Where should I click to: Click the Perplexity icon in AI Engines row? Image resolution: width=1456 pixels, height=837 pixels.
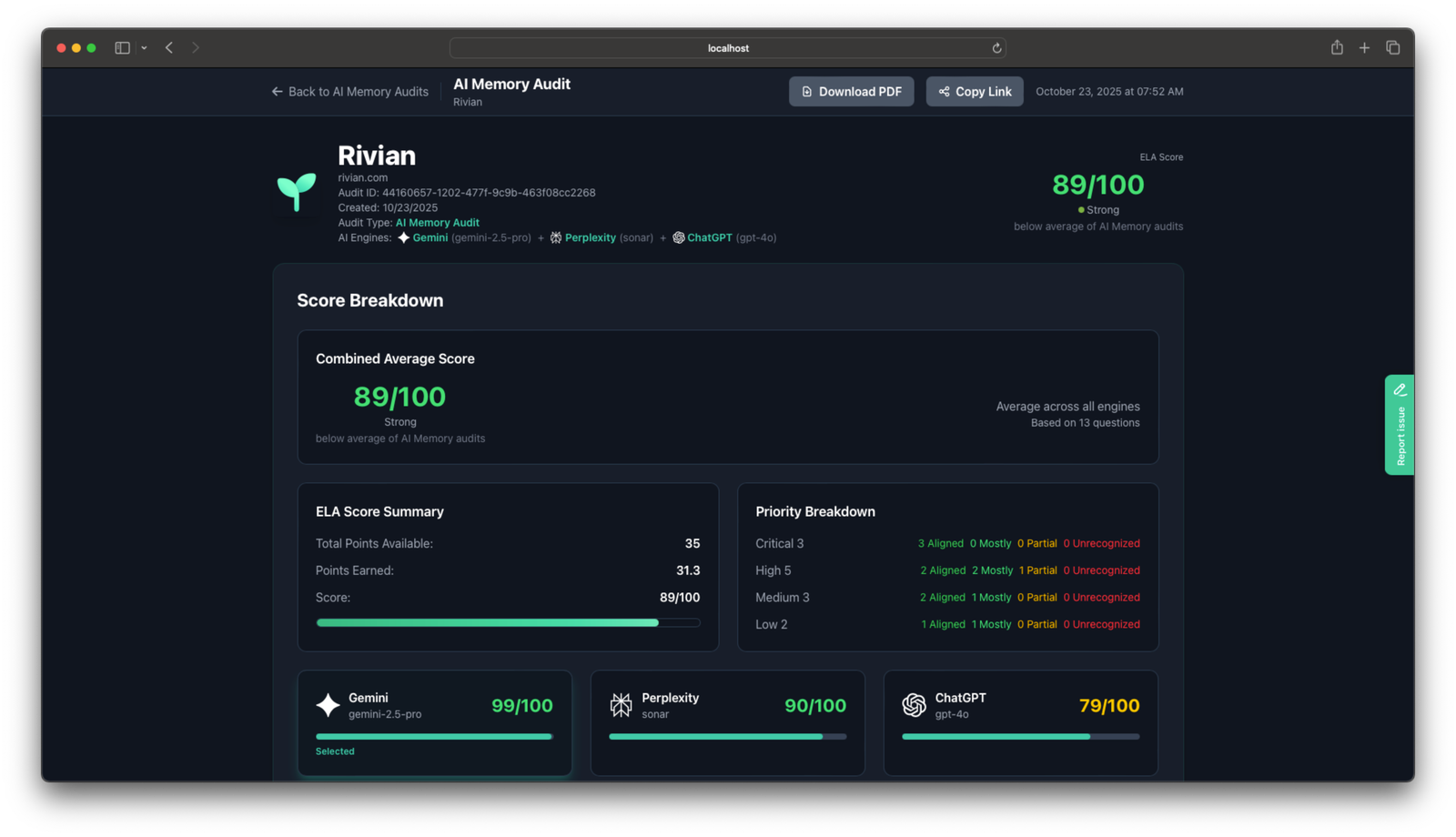pyautogui.click(x=555, y=237)
